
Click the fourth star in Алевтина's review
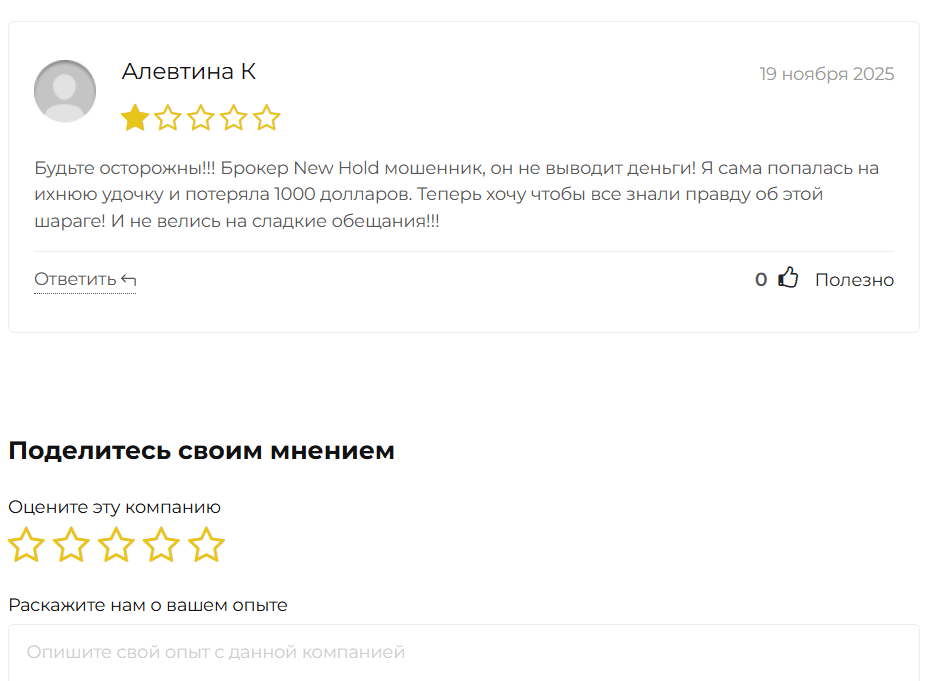pyautogui.click(x=233, y=119)
